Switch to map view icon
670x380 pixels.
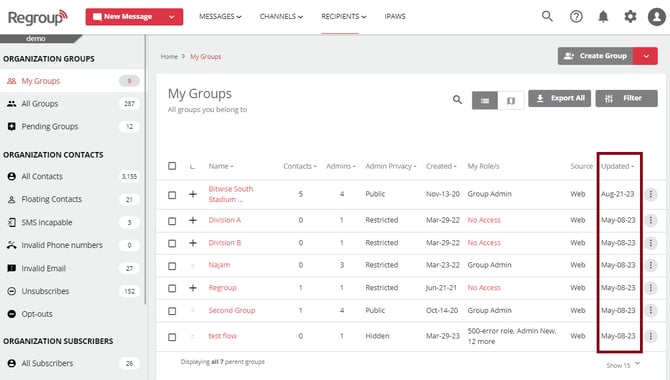[x=511, y=101]
